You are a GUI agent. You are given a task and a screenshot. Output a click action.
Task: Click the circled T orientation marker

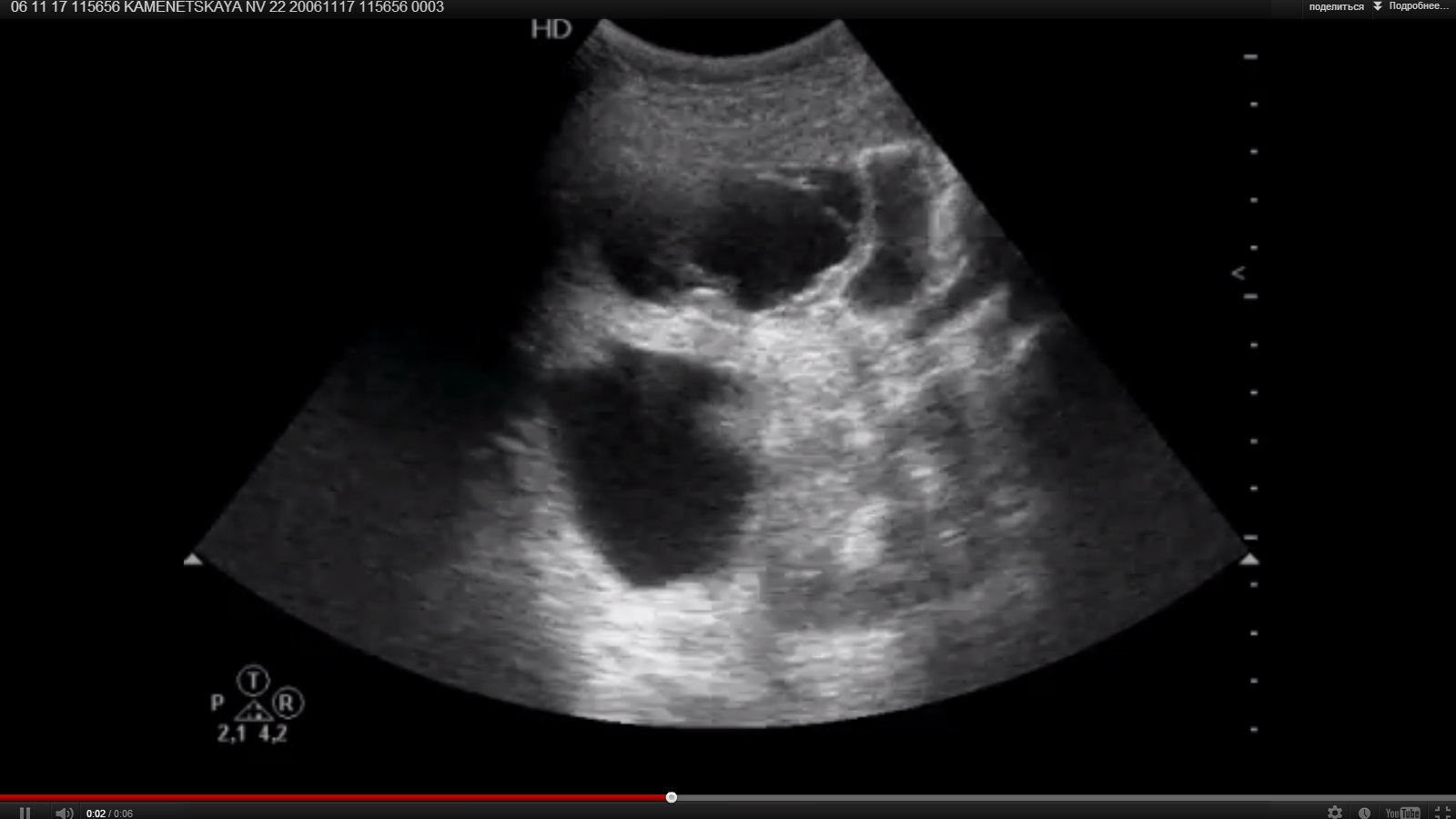coord(253,680)
